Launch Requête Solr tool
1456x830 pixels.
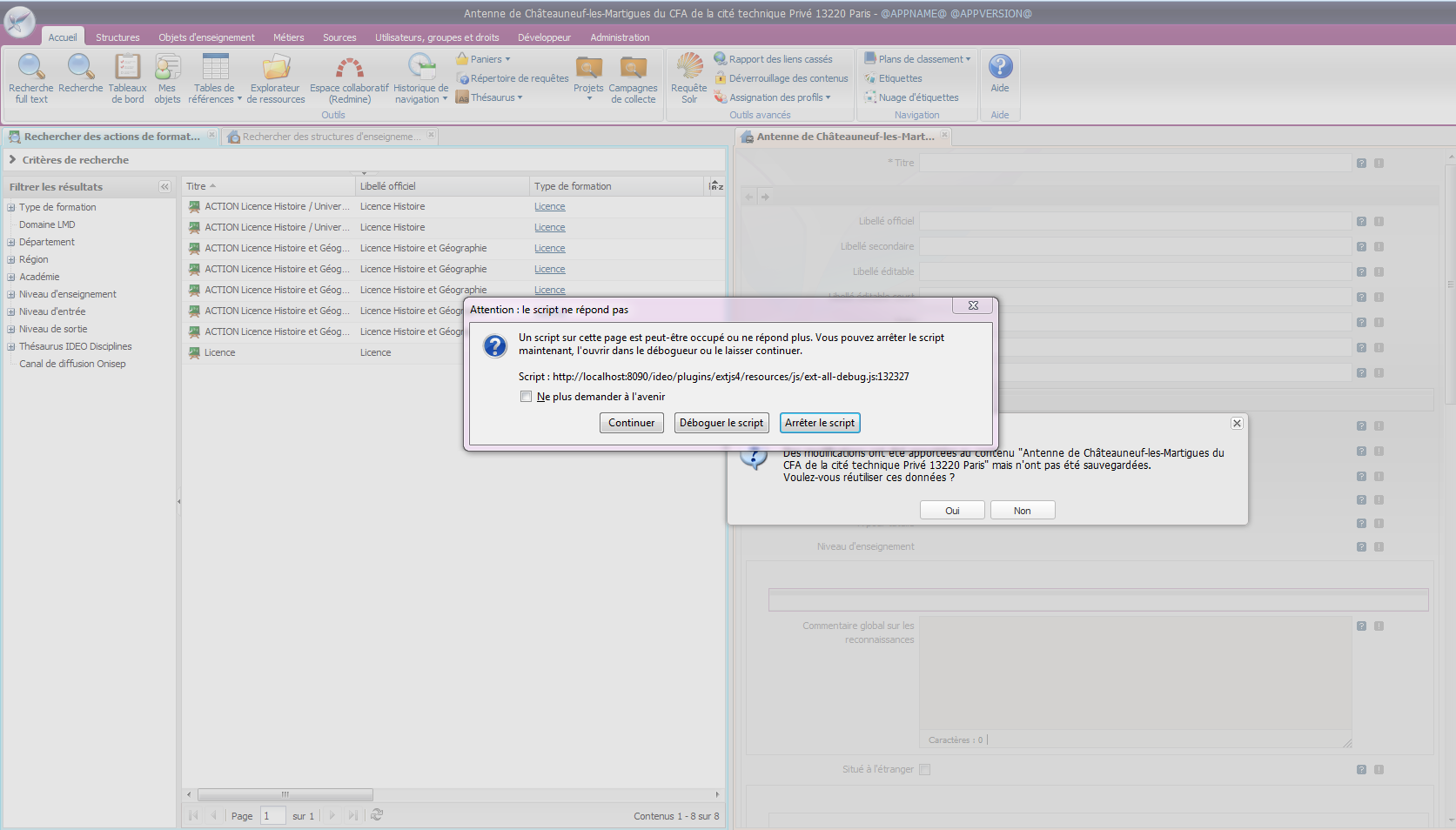click(689, 77)
